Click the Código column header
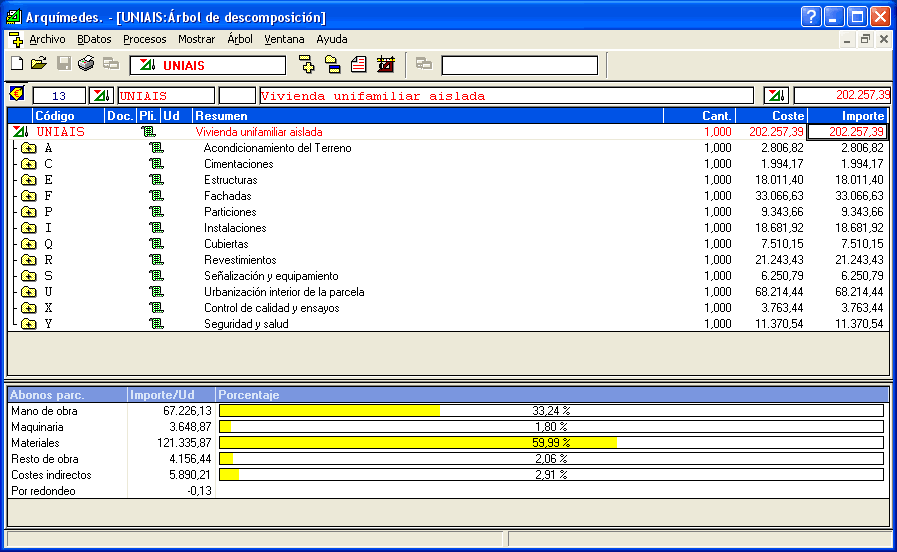This screenshot has height=552, width=897. pyautogui.click(x=69, y=116)
